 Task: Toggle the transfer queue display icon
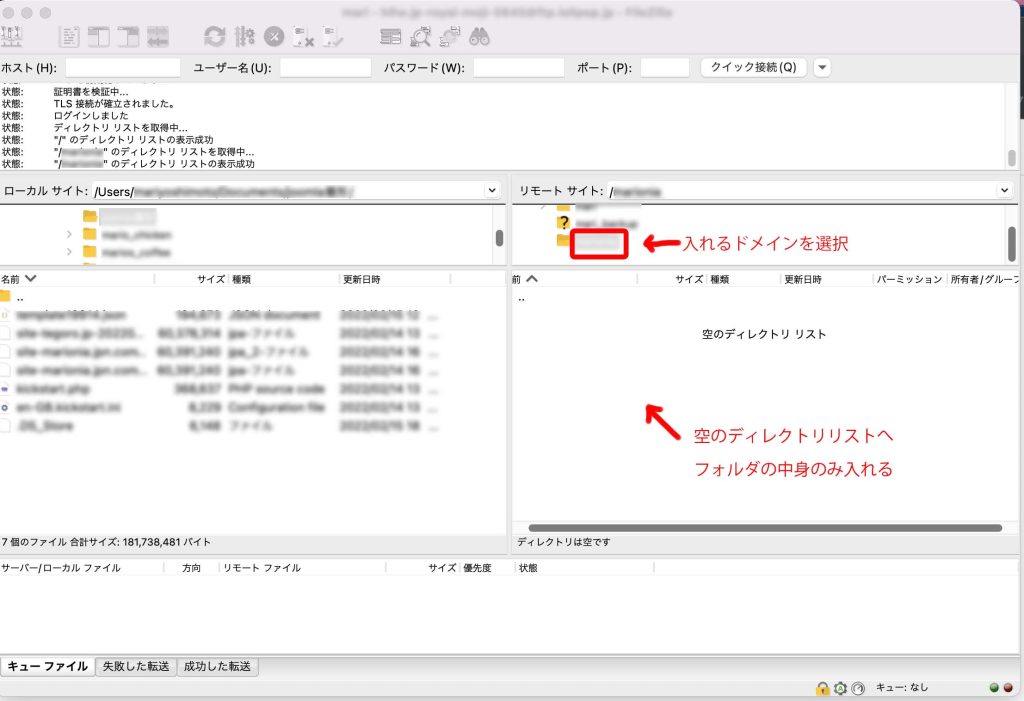157,37
